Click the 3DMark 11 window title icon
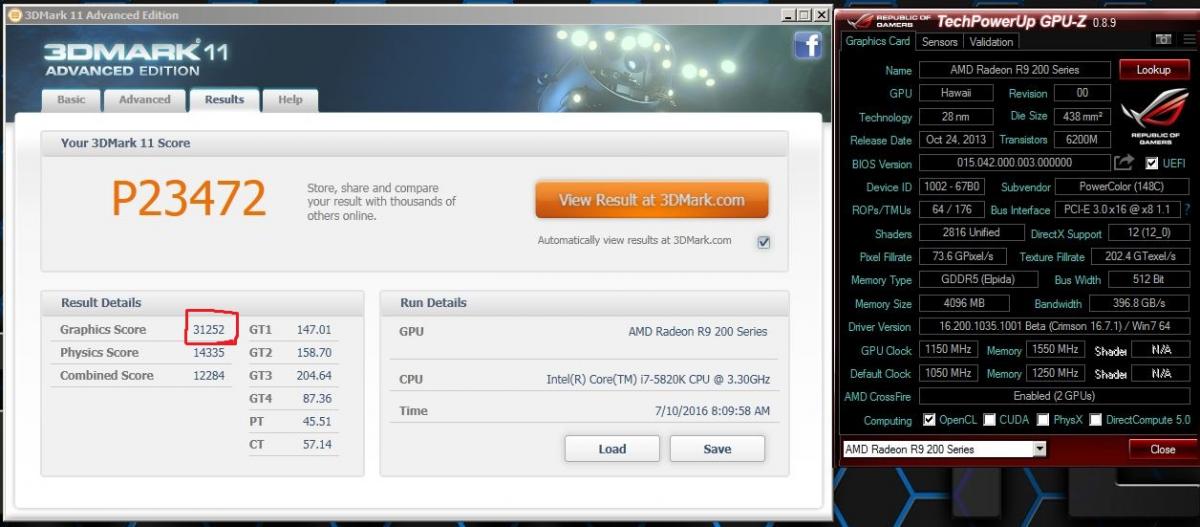 point(14,15)
